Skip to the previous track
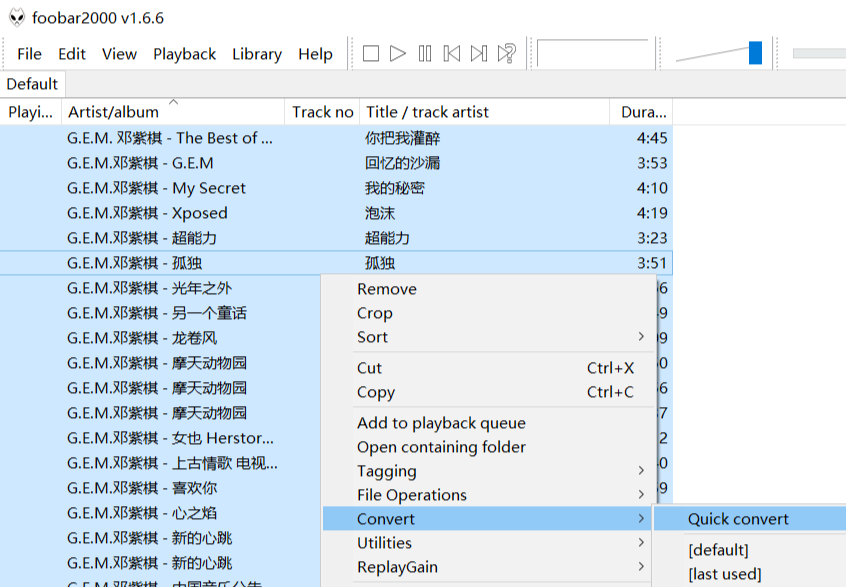846x587 pixels. pyautogui.click(x=452, y=55)
